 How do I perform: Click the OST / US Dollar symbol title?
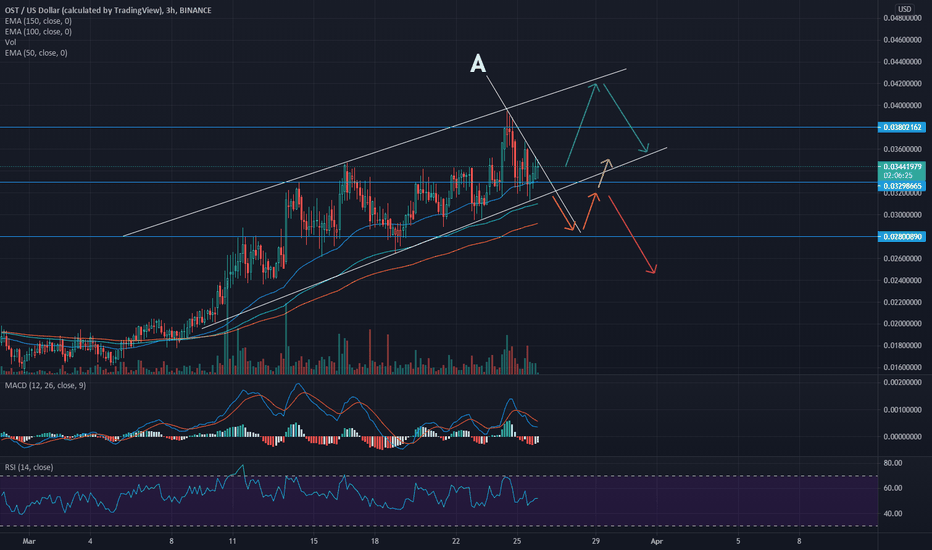pos(108,10)
